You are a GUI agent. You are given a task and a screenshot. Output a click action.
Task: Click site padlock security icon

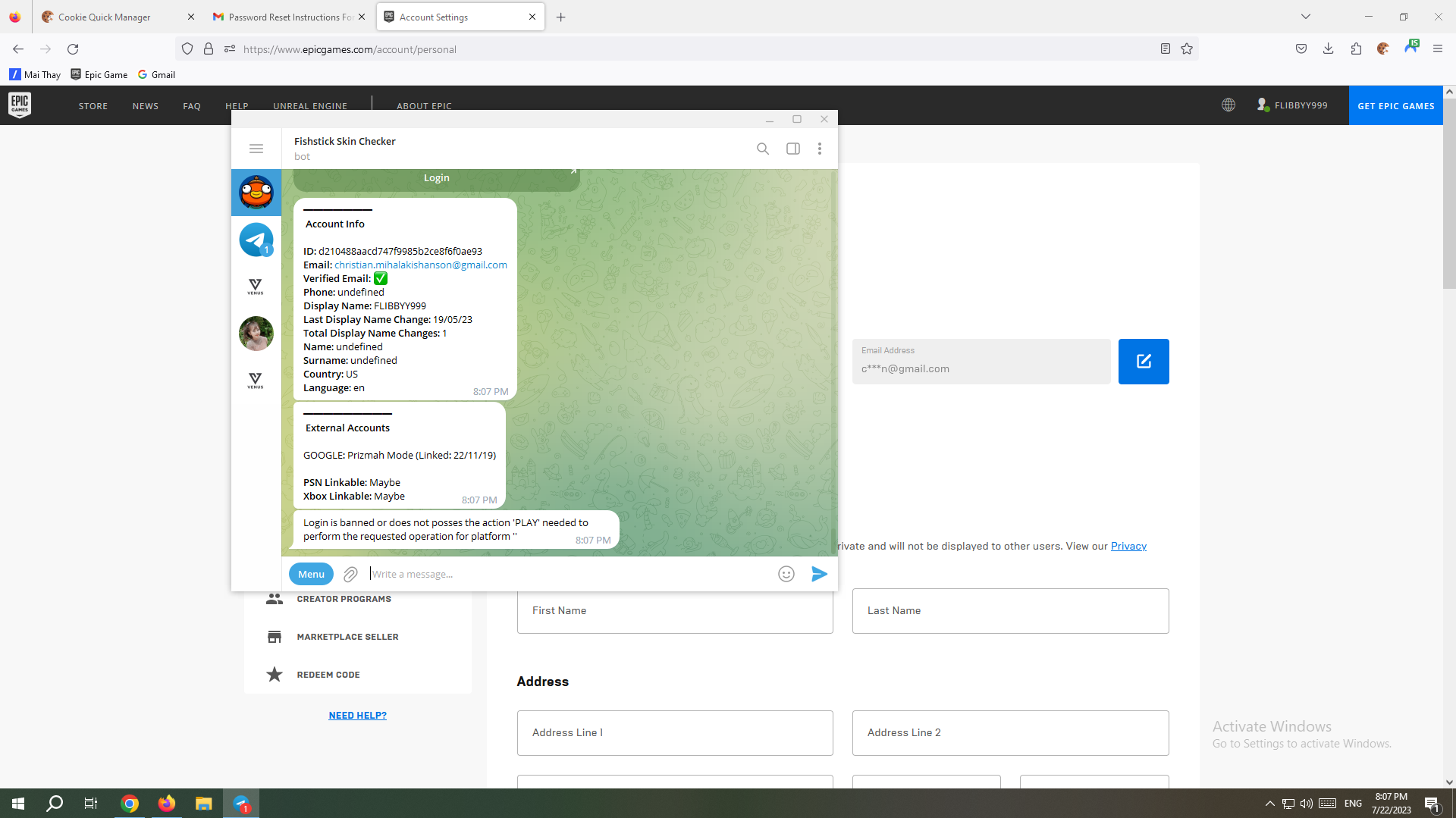(x=209, y=49)
